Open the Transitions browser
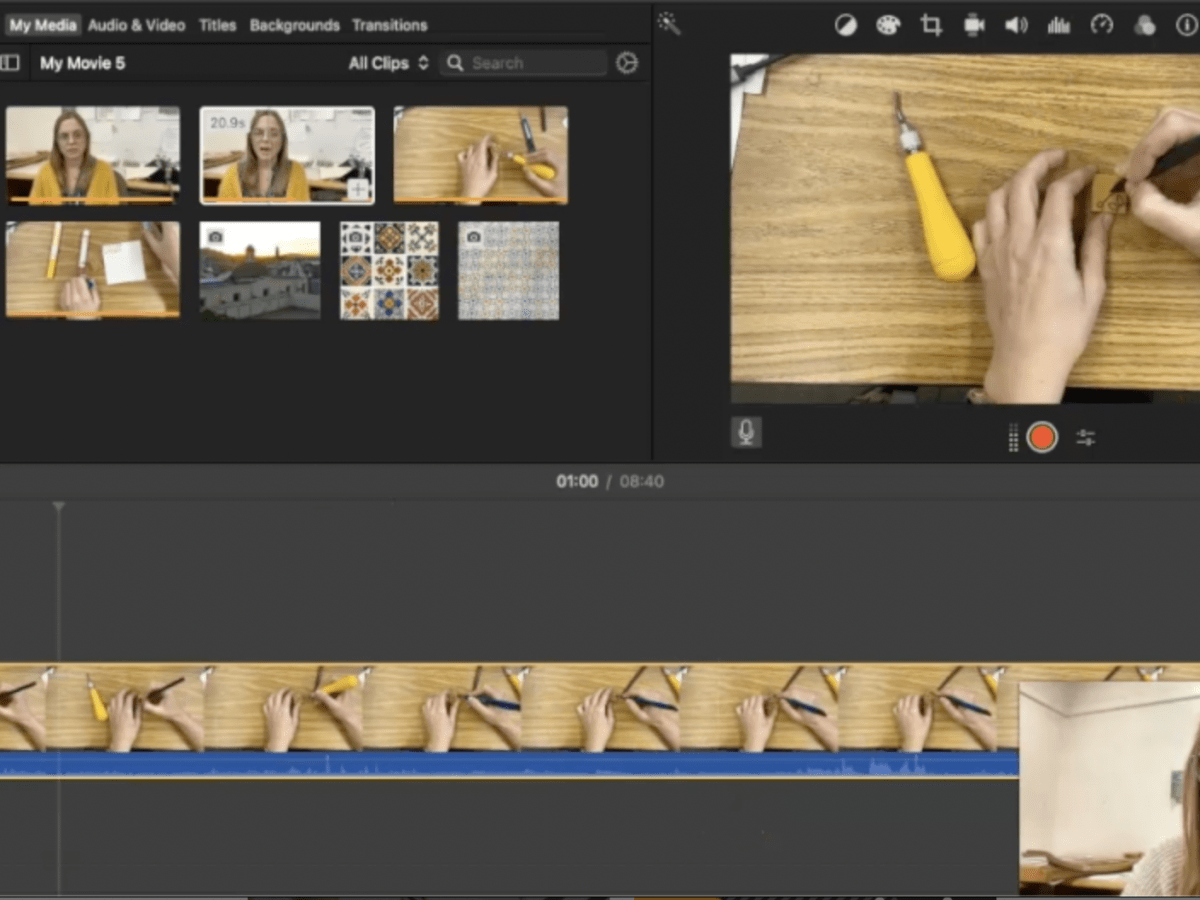1200x900 pixels. point(390,25)
